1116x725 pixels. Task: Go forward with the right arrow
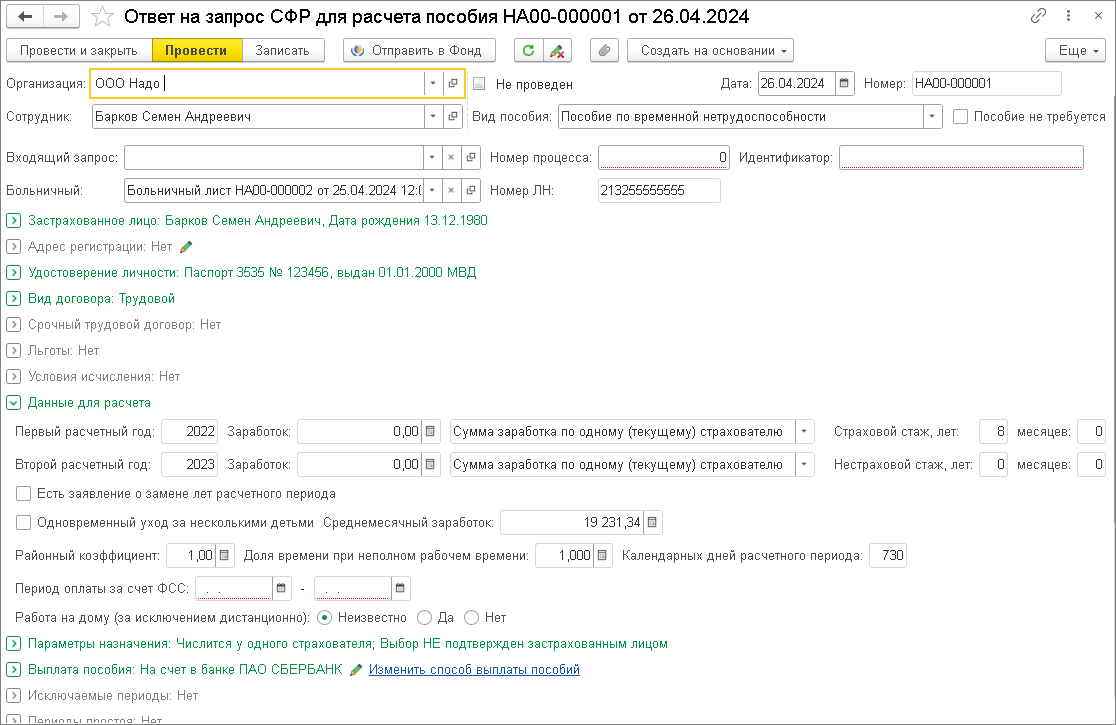[x=61, y=16]
